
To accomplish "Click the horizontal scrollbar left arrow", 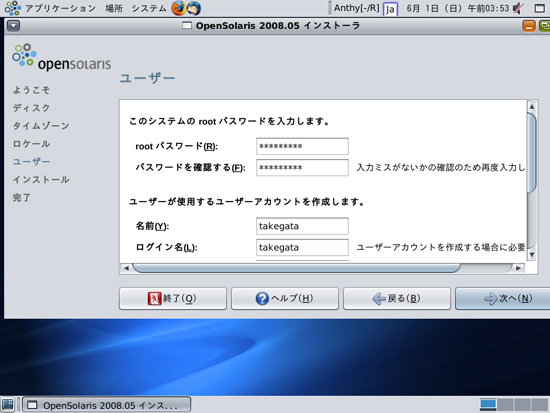I will pos(126,268).
